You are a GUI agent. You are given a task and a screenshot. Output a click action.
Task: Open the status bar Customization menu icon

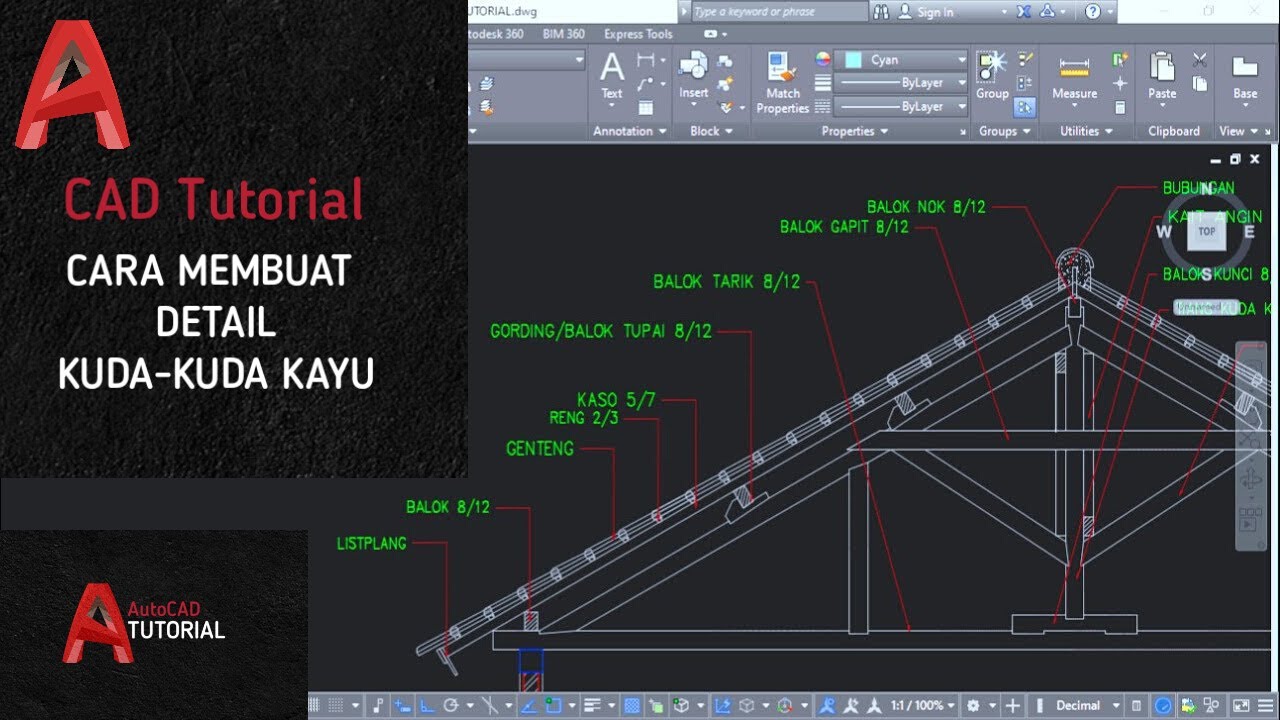click(1263, 706)
